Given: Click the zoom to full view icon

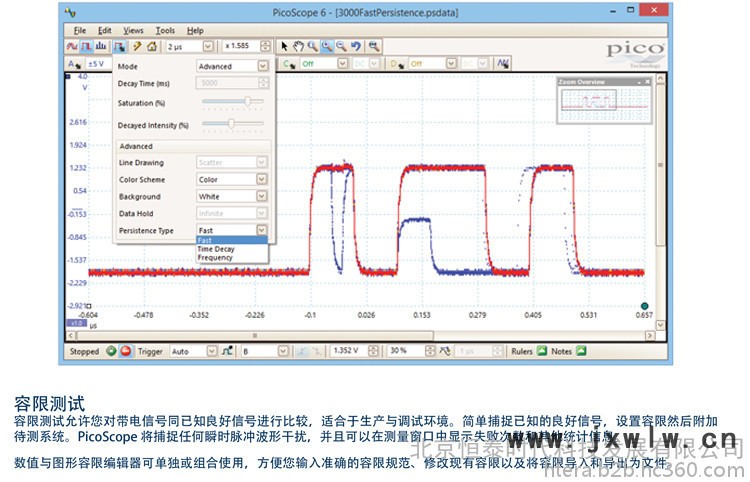Looking at the screenshot, I should 374,46.
